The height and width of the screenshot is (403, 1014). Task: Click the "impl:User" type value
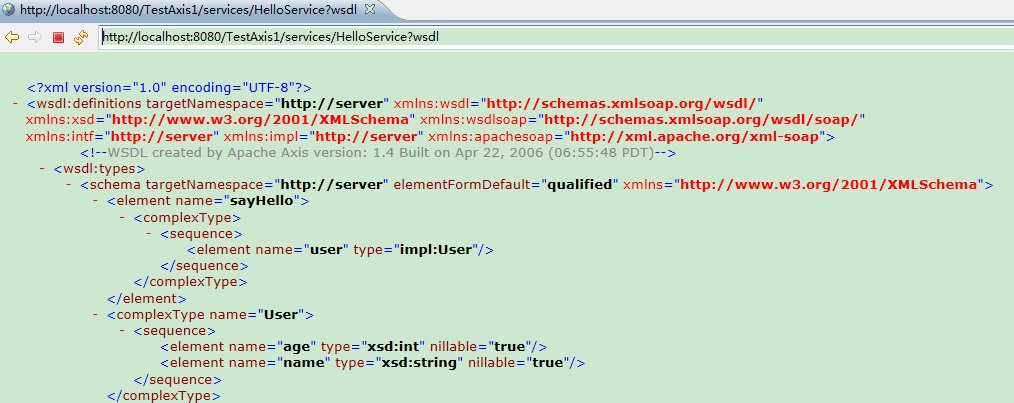coord(436,250)
